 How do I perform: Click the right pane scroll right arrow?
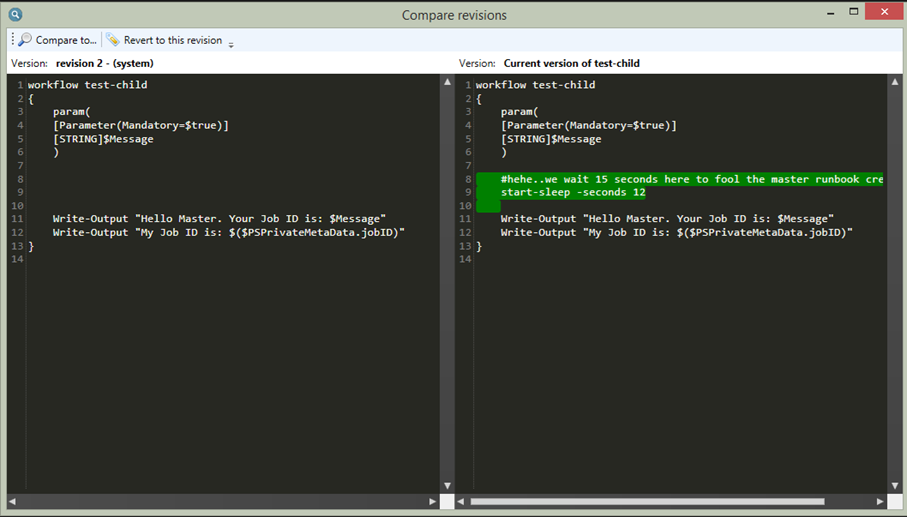[880, 501]
